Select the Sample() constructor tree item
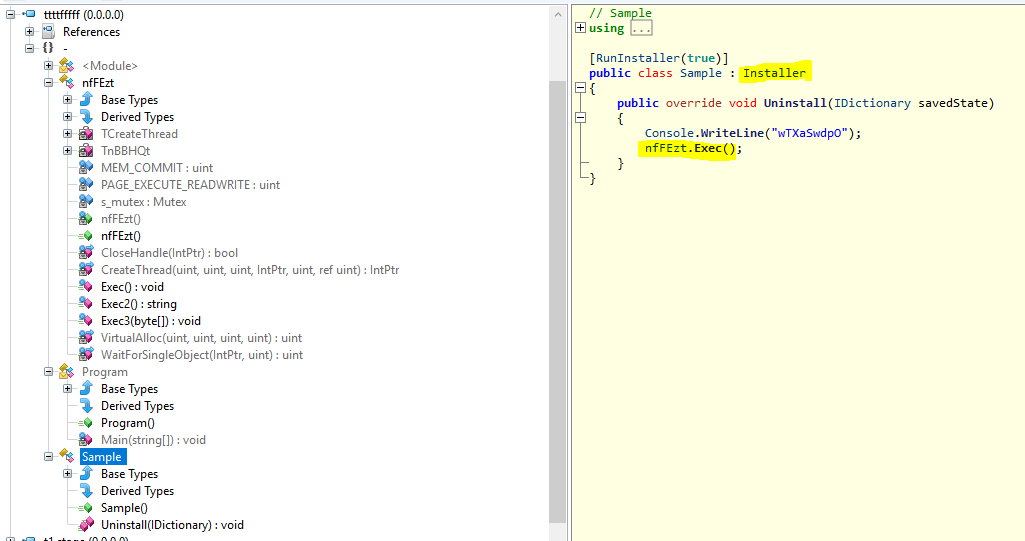 tap(124, 507)
